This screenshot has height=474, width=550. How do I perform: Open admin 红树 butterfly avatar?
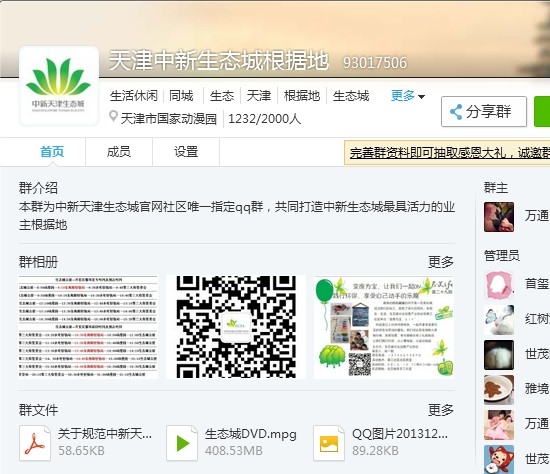coord(499,320)
